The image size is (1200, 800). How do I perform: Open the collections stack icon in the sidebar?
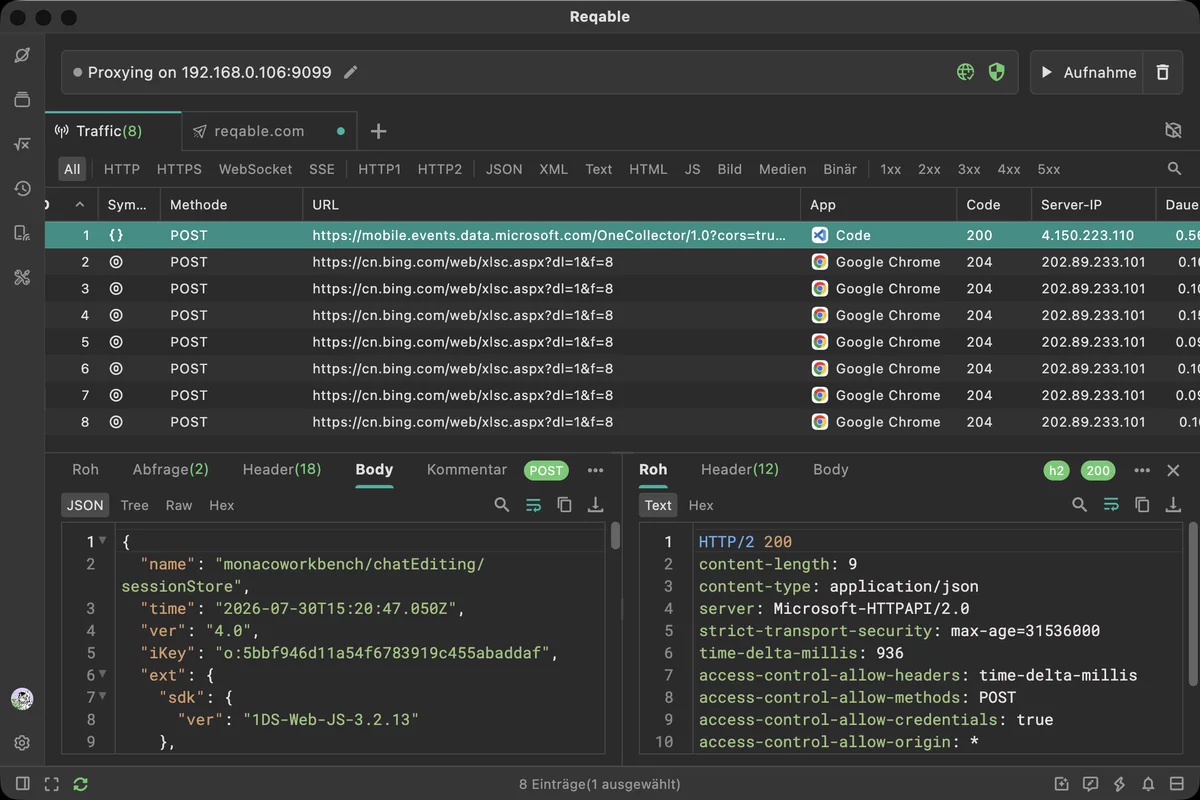[22, 100]
